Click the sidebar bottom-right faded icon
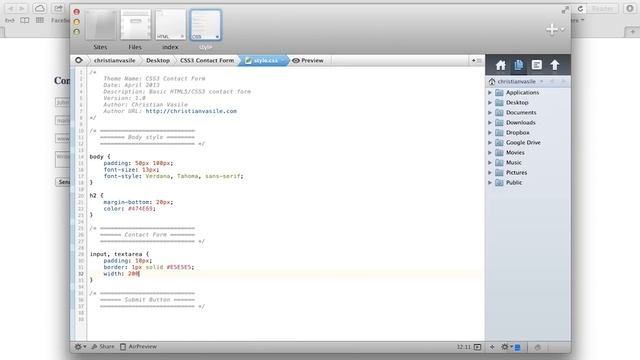 [538, 347]
